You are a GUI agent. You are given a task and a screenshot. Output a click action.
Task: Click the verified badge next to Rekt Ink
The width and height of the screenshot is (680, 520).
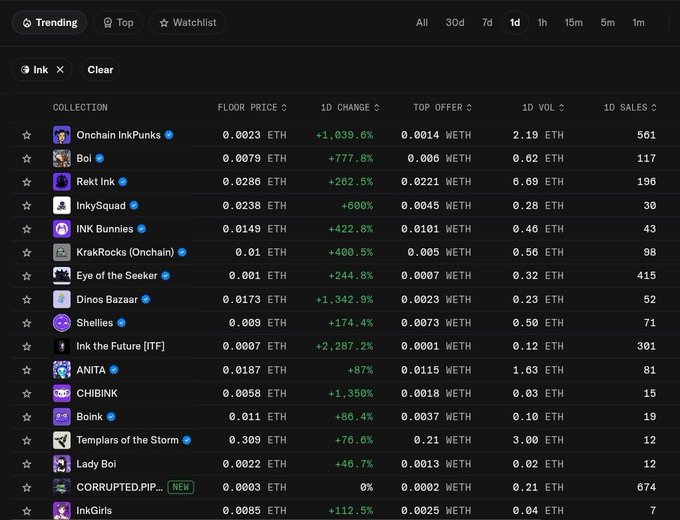click(x=123, y=182)
